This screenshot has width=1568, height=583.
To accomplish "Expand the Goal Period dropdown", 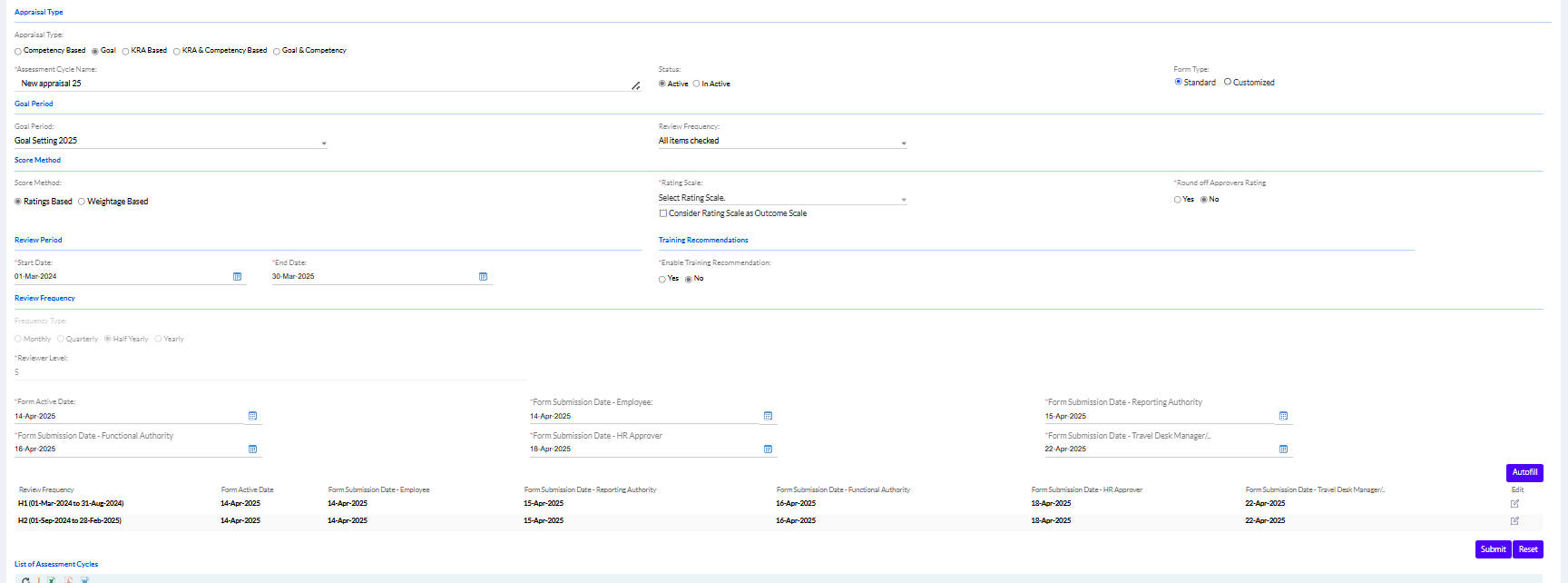I will tap(324, 143).
